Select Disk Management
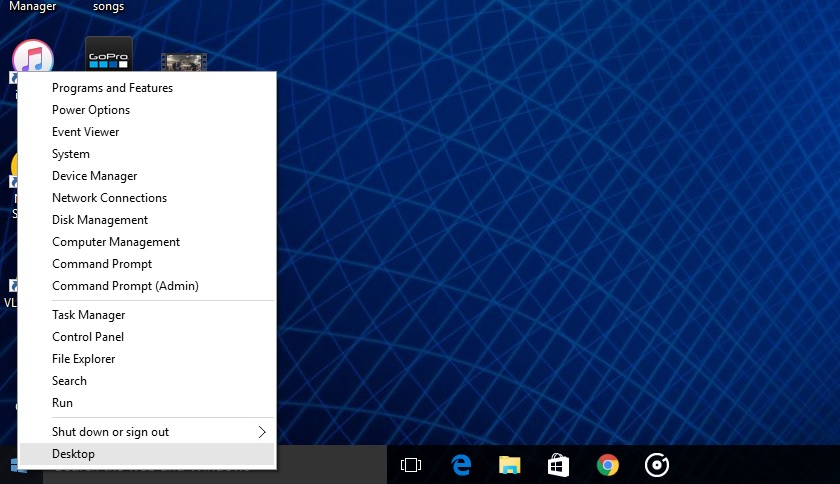 click(x=147, y=220)
